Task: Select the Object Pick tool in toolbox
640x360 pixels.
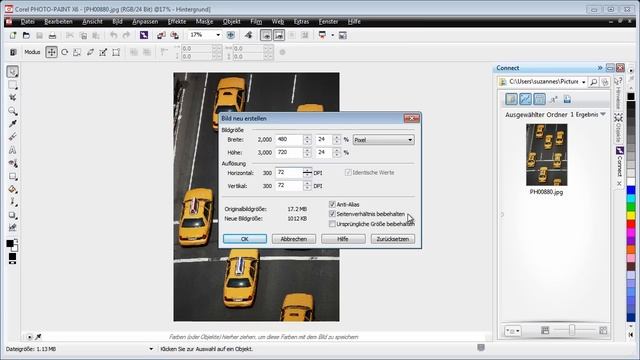Action: [13, 72]
